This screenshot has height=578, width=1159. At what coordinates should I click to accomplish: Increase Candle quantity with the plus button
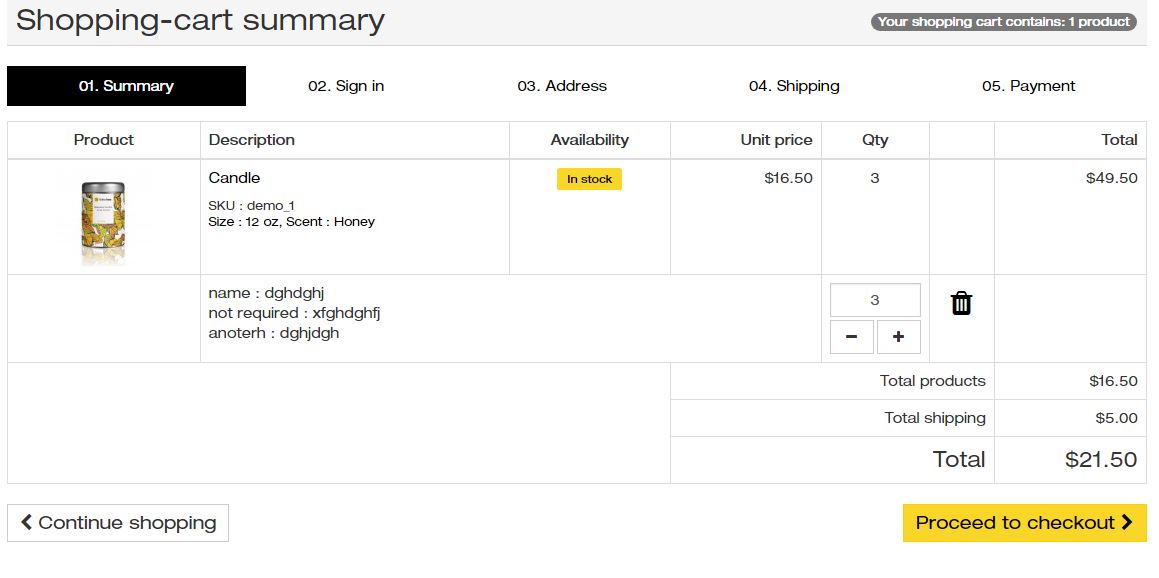898,337
